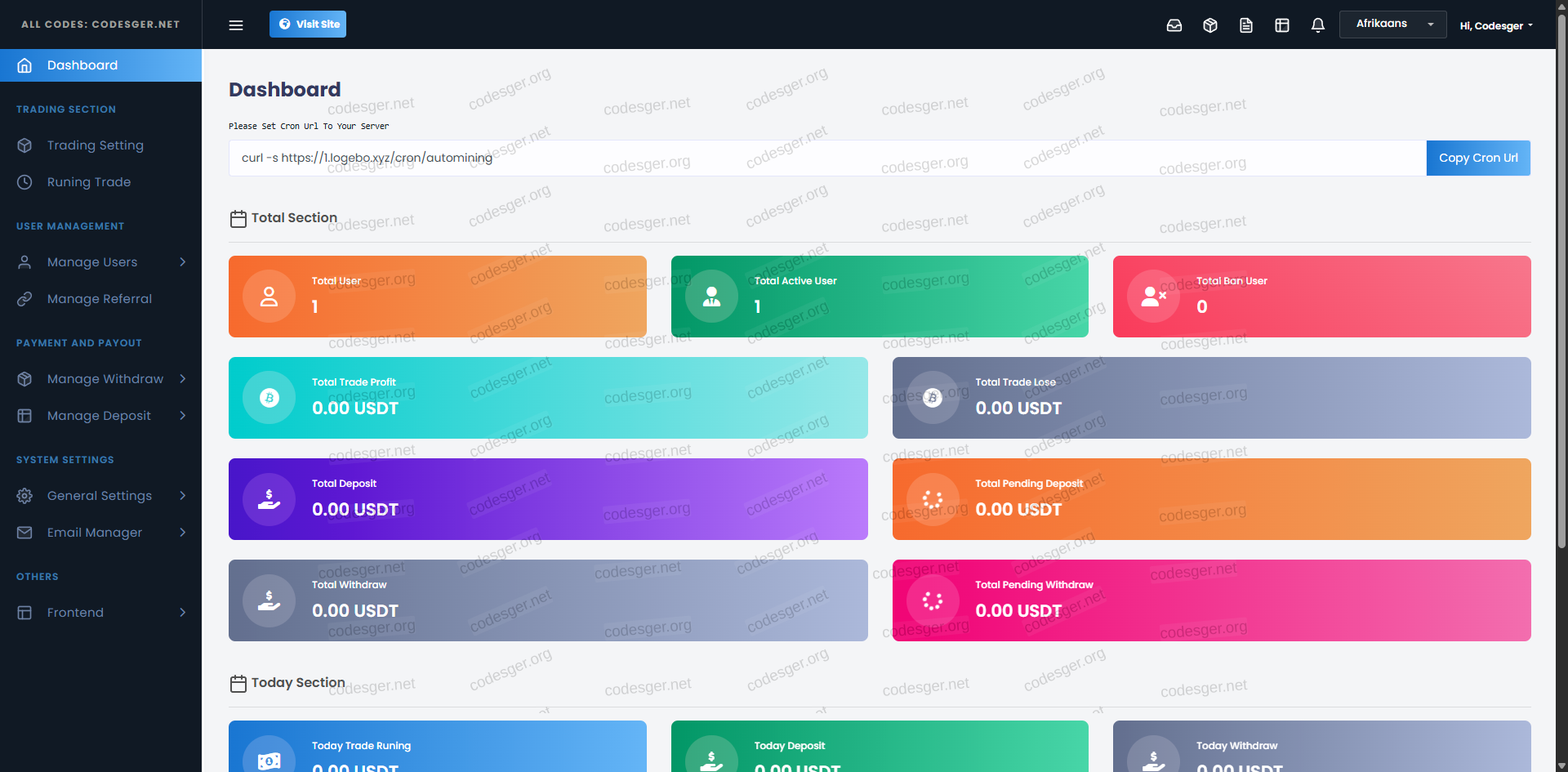Click the hamburger menu icon
This screenshot has height=772, width=1568.
coord(236,25)
